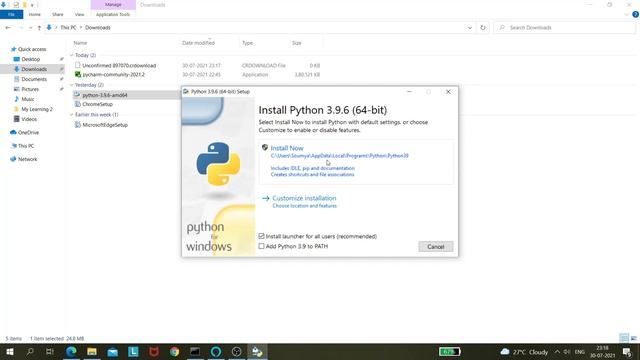Launch Microsoft Edge from taskbar
Screen dimensions: 640x360
[x=71, y=351]
